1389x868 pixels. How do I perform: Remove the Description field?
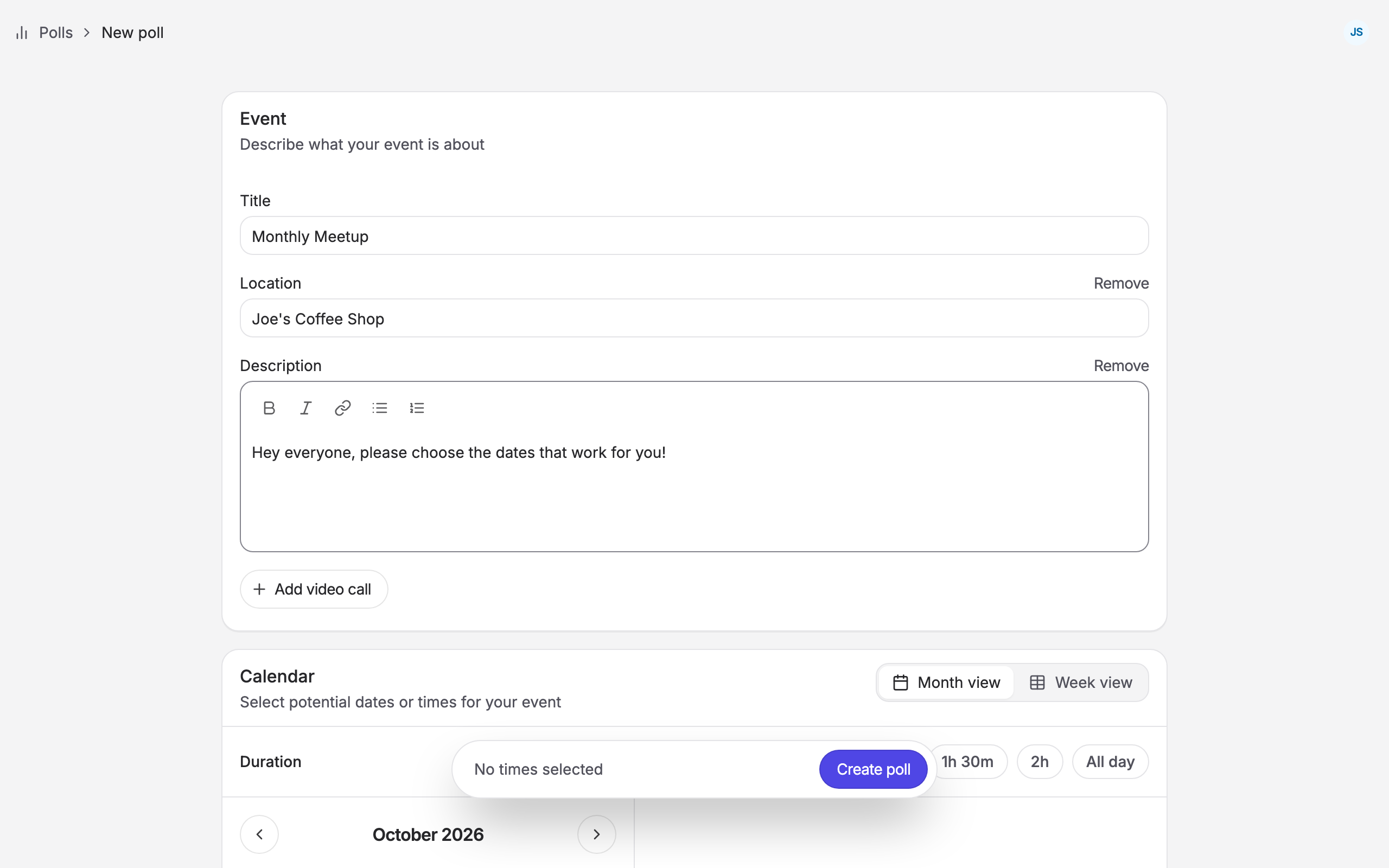point(1121,366)
